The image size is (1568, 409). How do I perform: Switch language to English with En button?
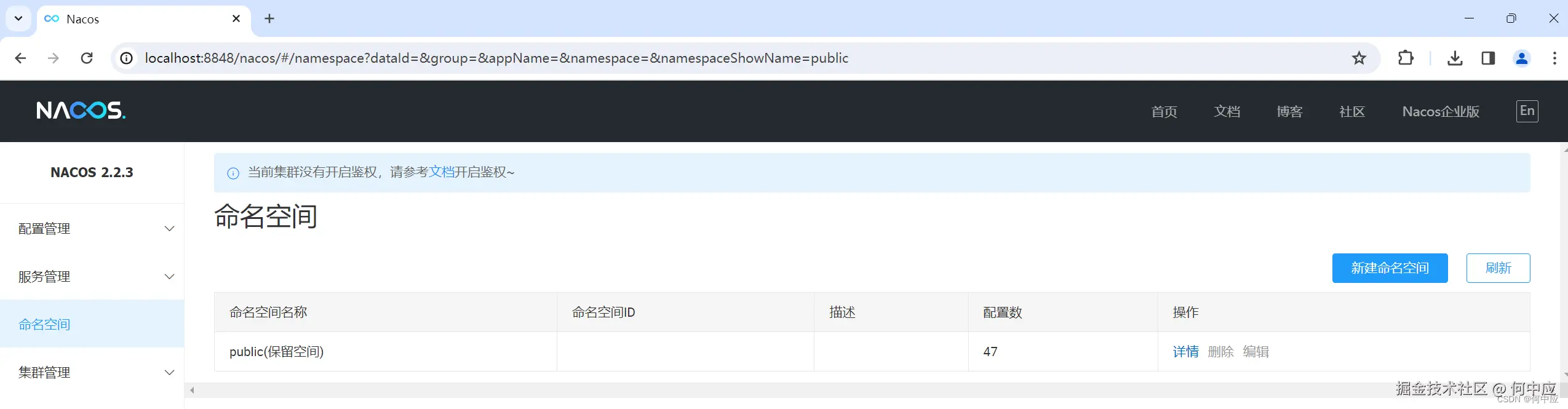click(1527, 111)
